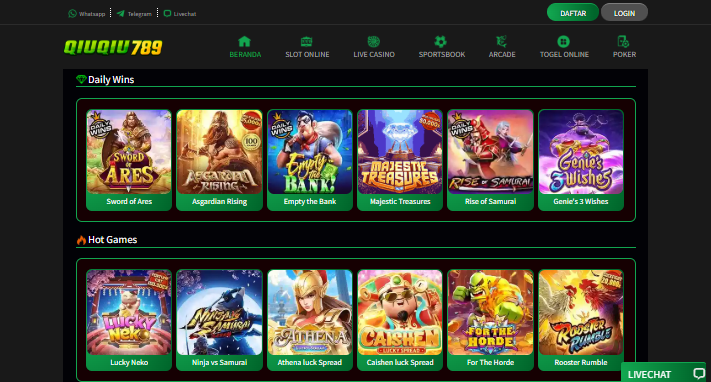
Task: Open the Live Casino roulette icon
Action: point(374,42)
